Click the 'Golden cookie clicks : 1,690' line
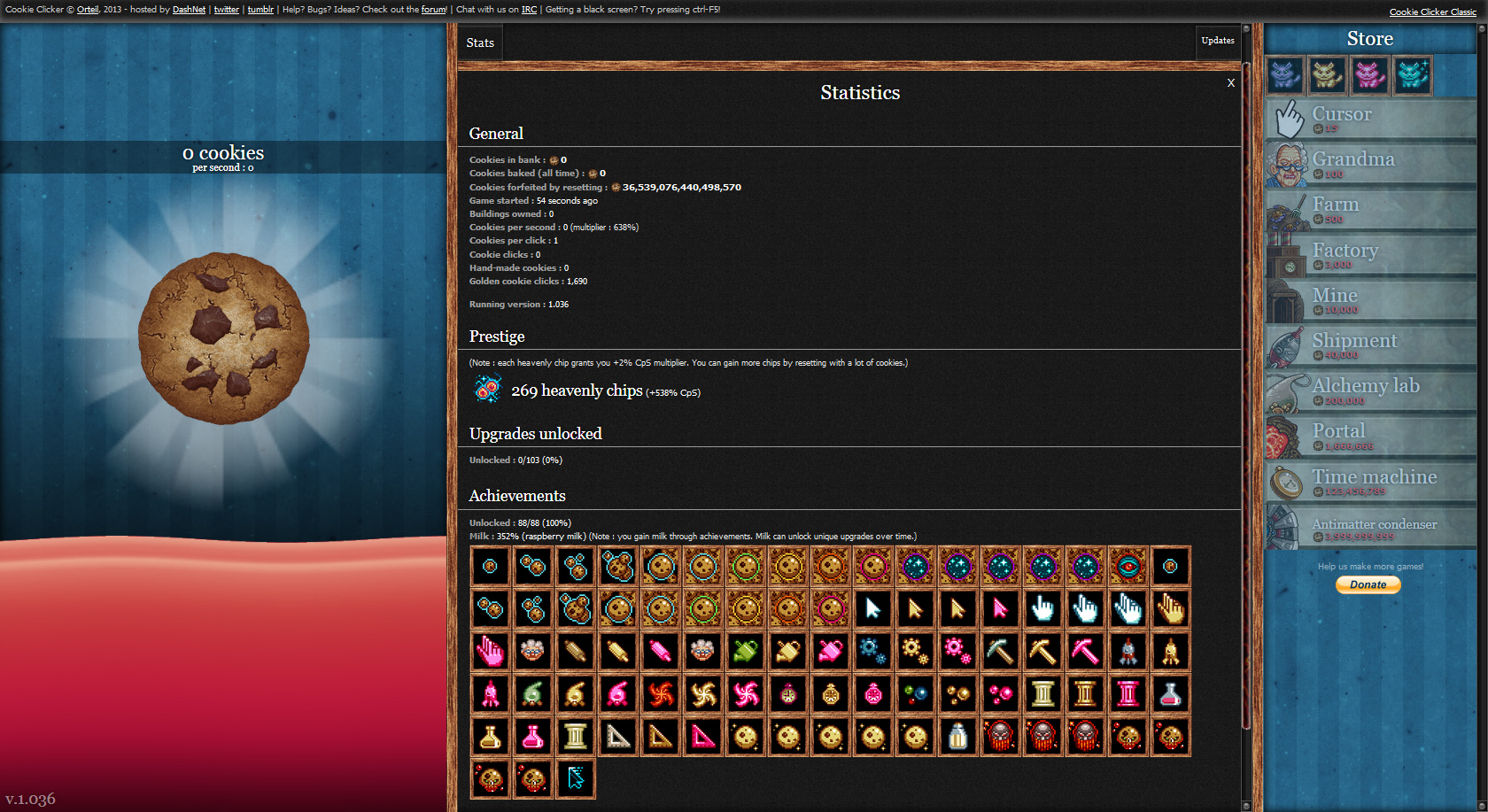 (x=528, y=282)
